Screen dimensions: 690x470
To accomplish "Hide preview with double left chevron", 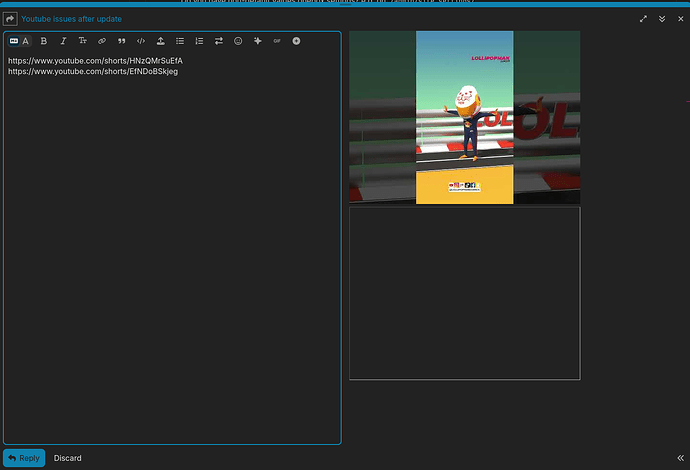I will (x=680, y=458).
